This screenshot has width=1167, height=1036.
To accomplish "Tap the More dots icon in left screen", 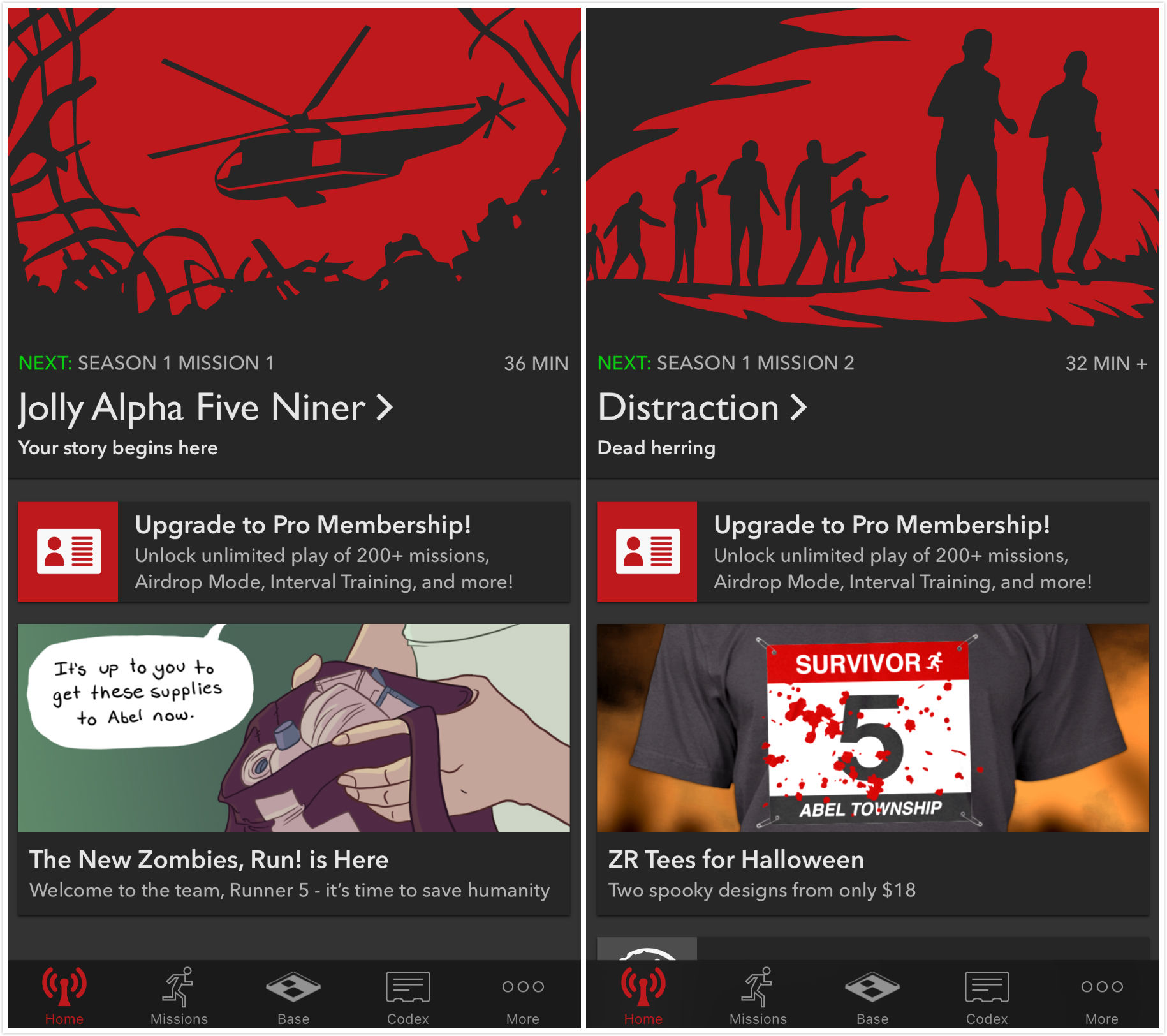I will point(523,987).
